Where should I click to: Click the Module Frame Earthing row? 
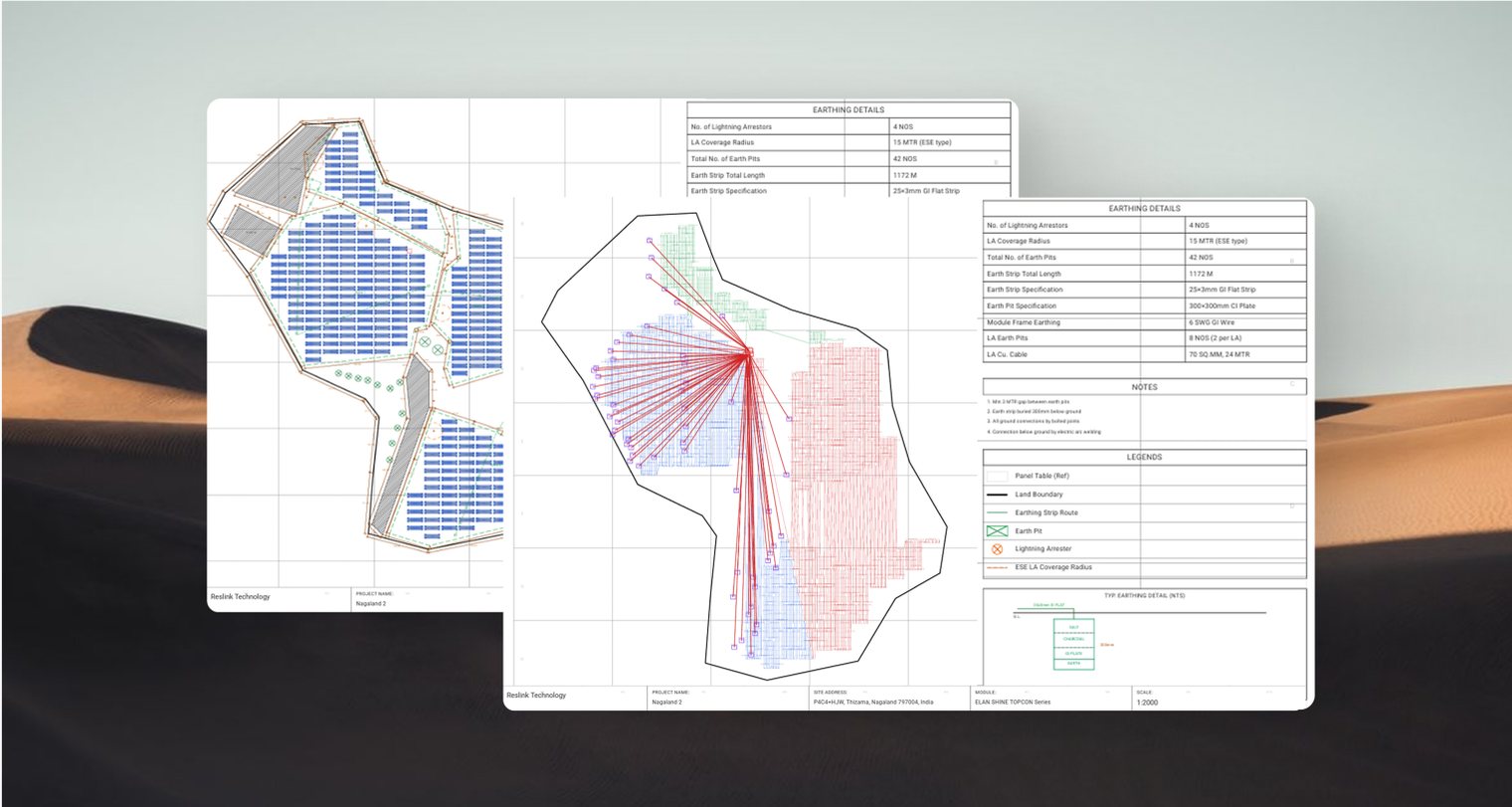(1145, 322)
